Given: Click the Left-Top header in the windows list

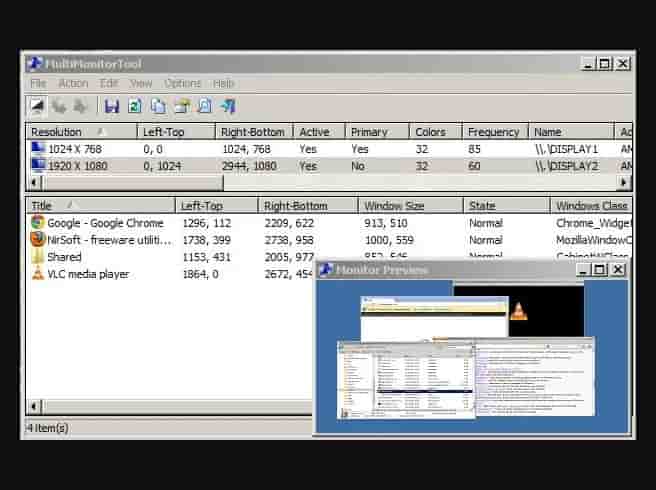Looking at the screenshot, I should (x=217, y=205).
